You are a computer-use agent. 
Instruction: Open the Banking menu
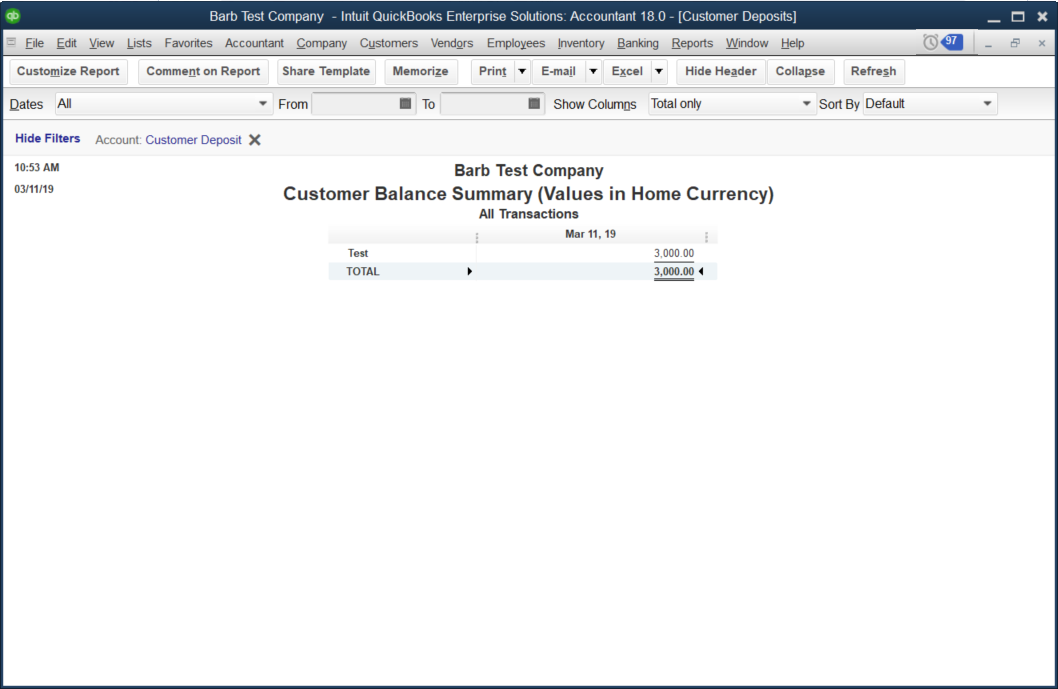[638, 43]
